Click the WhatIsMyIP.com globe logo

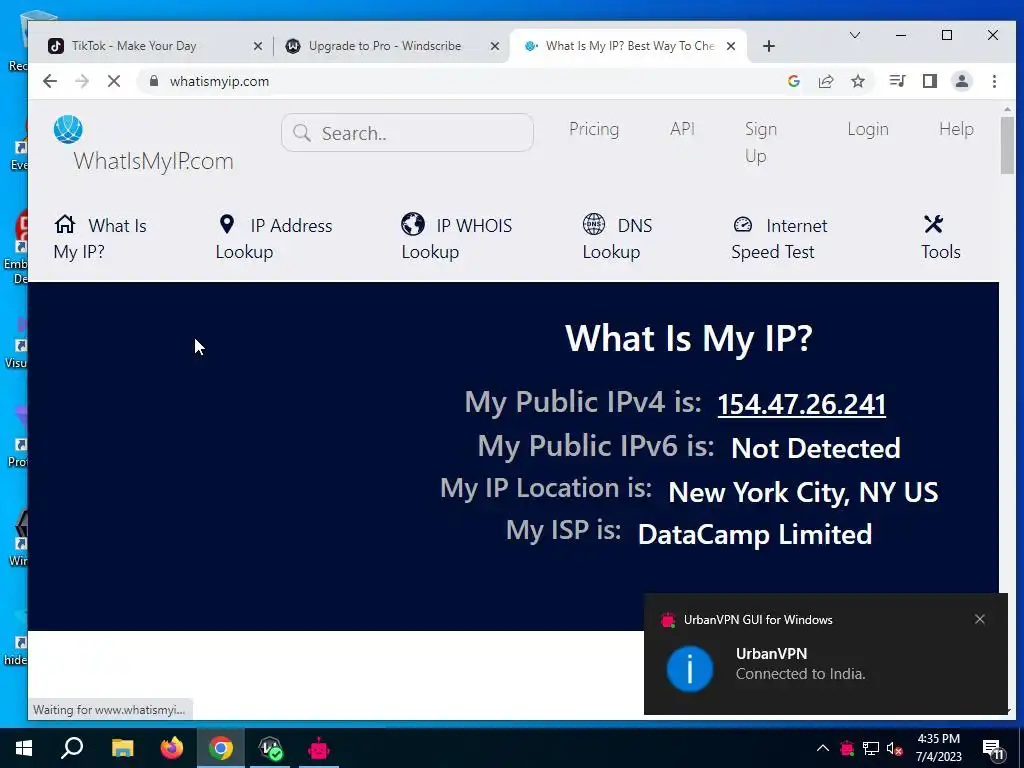(x=68, y=129)
